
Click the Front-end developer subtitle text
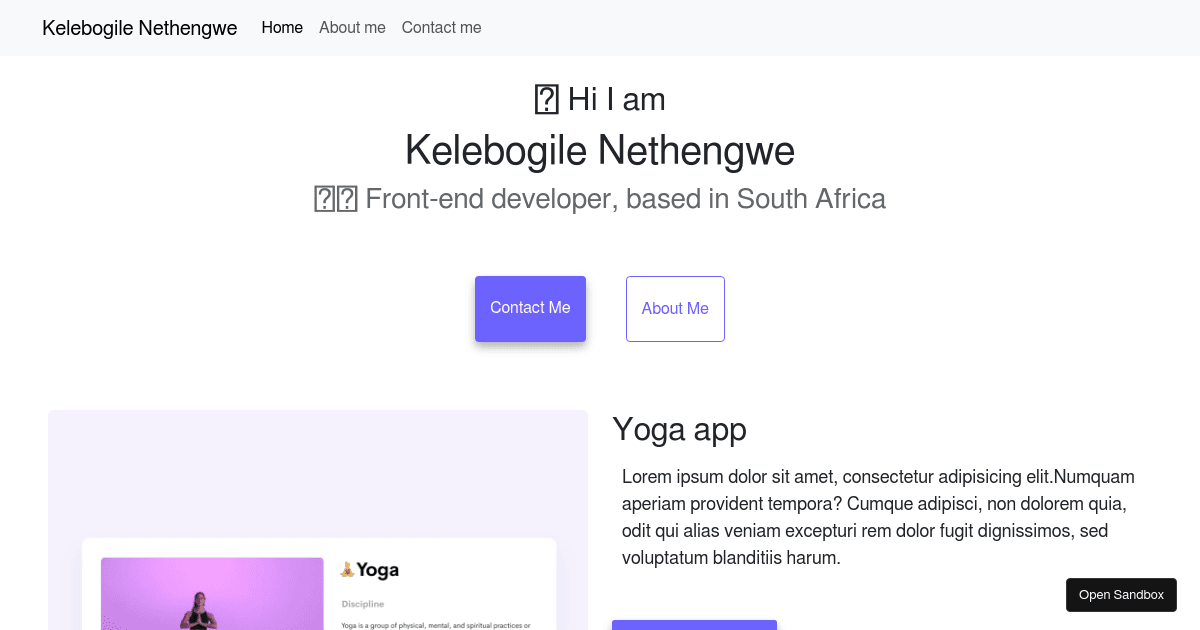(x=626, y=199)
